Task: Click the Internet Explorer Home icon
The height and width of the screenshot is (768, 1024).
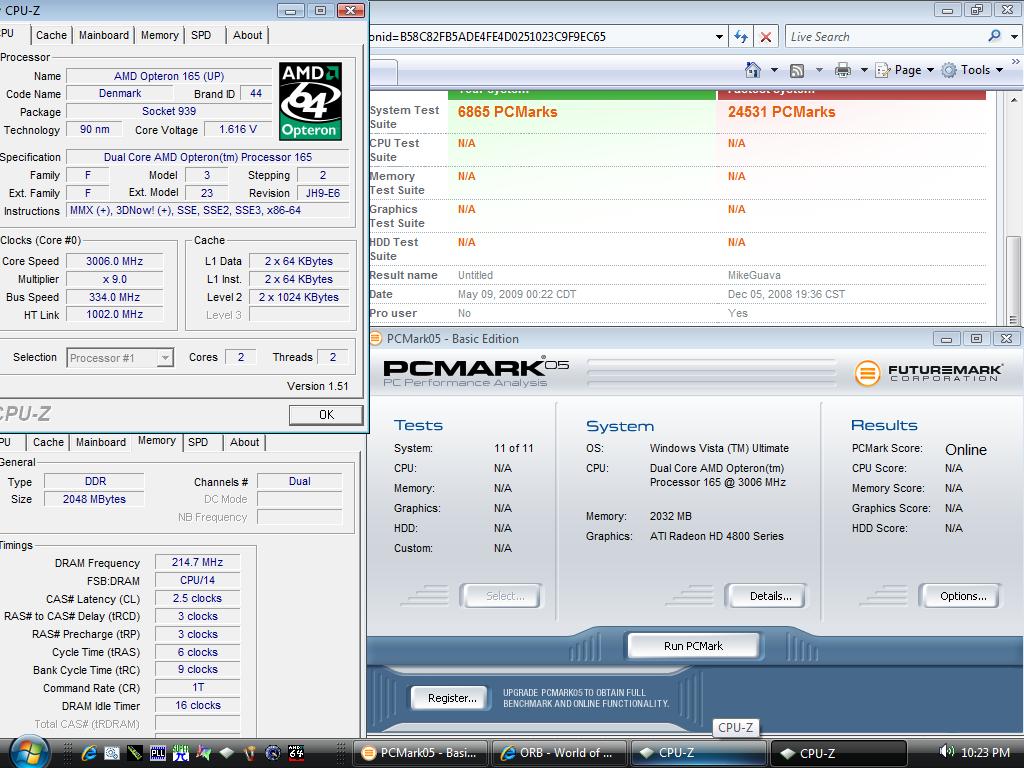Action: [x=752, y=70]
